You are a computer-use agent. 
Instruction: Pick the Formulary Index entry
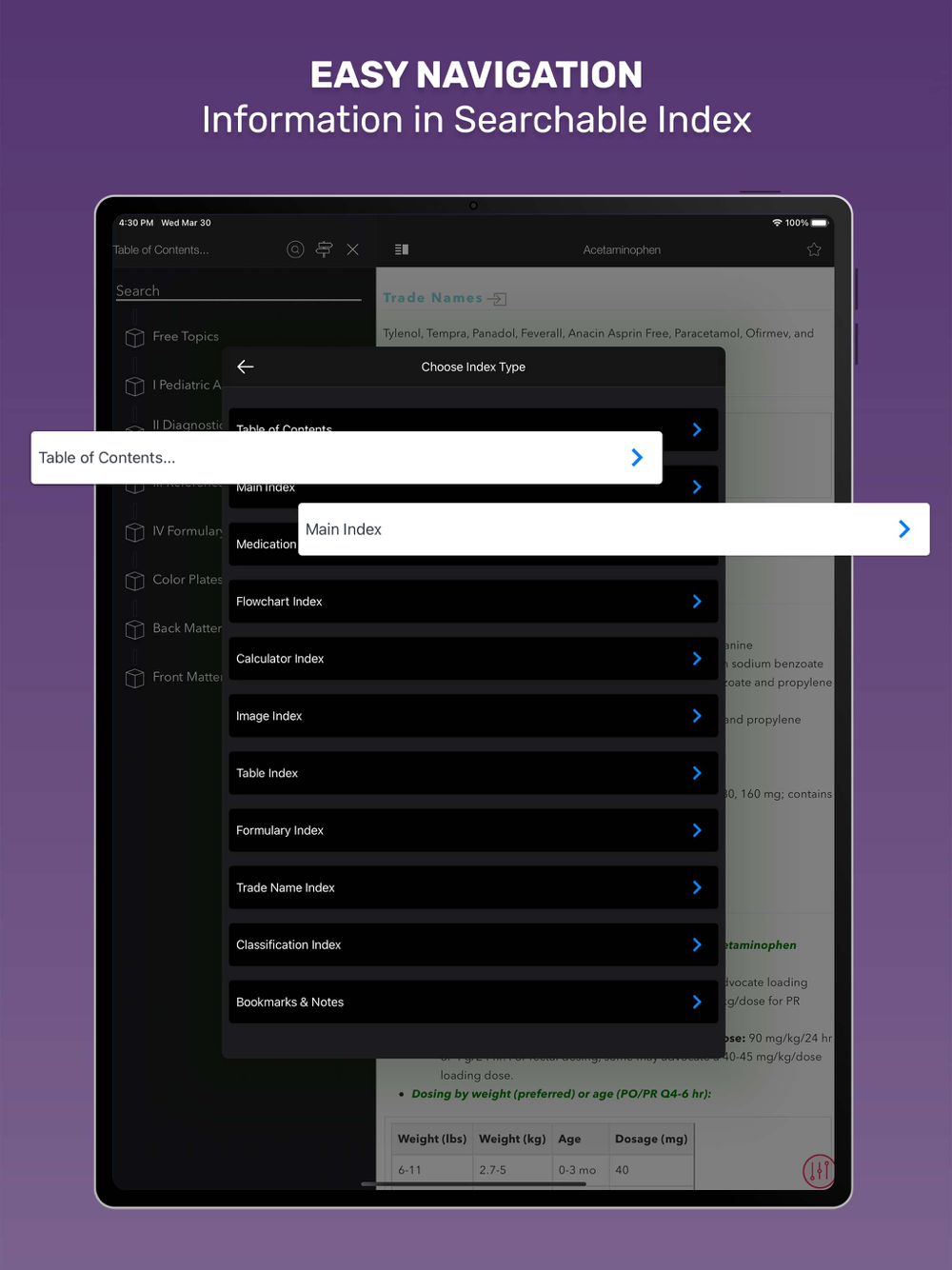pyautogui.click(x=473, y=830)
